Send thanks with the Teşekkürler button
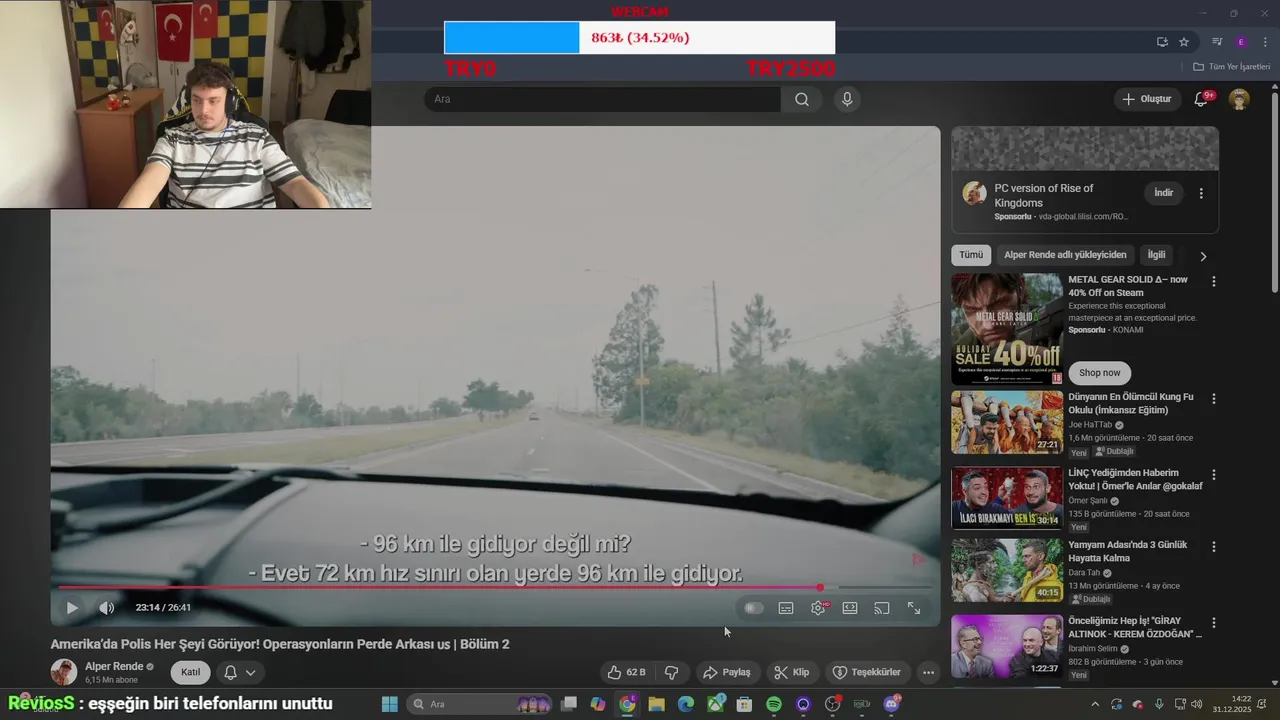Viewport: 1280px width, 720px height. click(867, 672)
